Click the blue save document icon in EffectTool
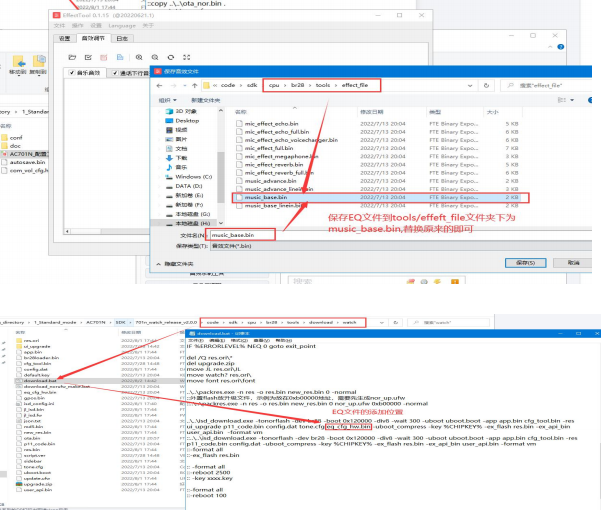Viewport: 601px width, 510px height. (120, 57)
